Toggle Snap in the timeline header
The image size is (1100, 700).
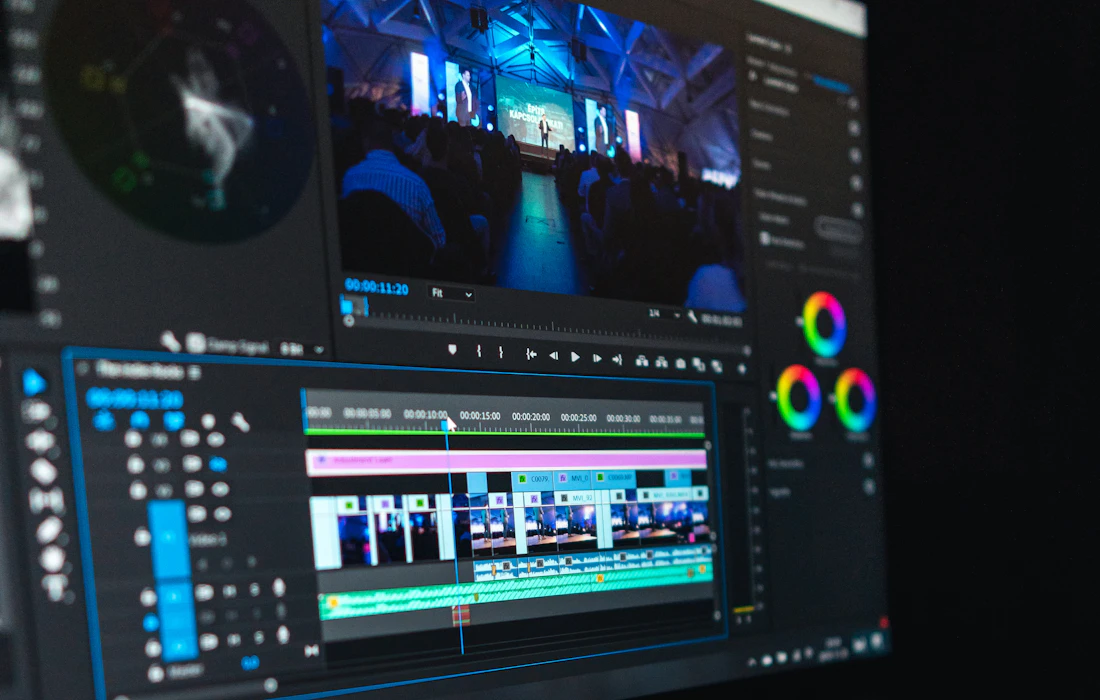click(140, 419)
